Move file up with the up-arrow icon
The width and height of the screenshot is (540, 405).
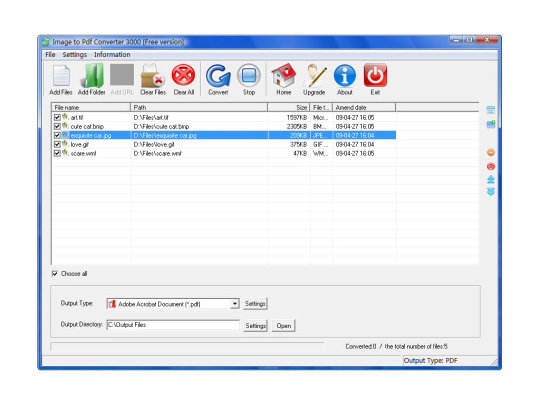(491, 179)
